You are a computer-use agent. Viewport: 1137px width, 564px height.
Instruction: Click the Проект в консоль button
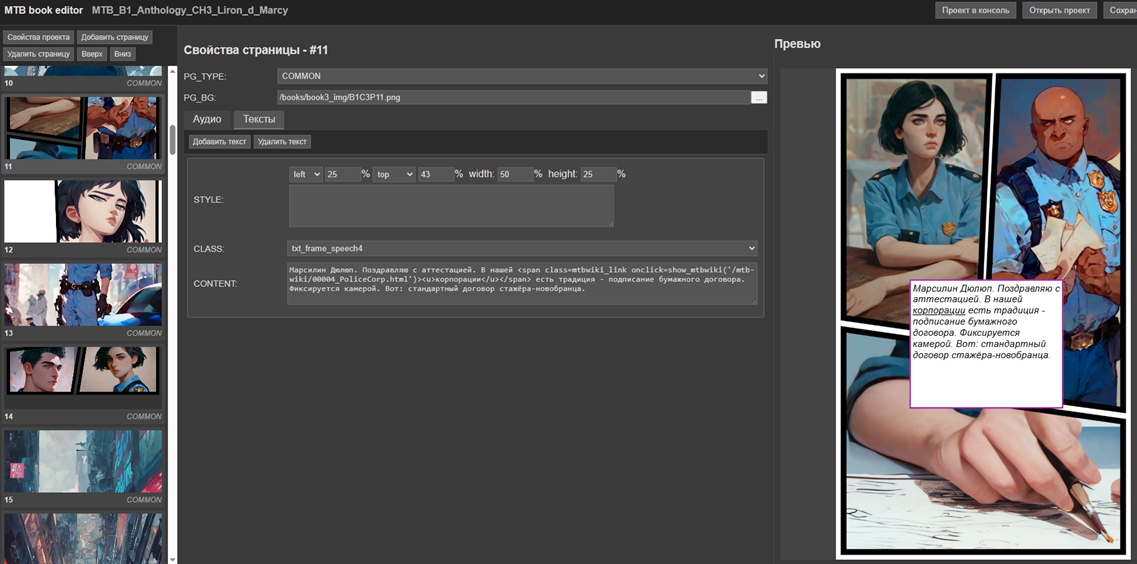(976, 10)
